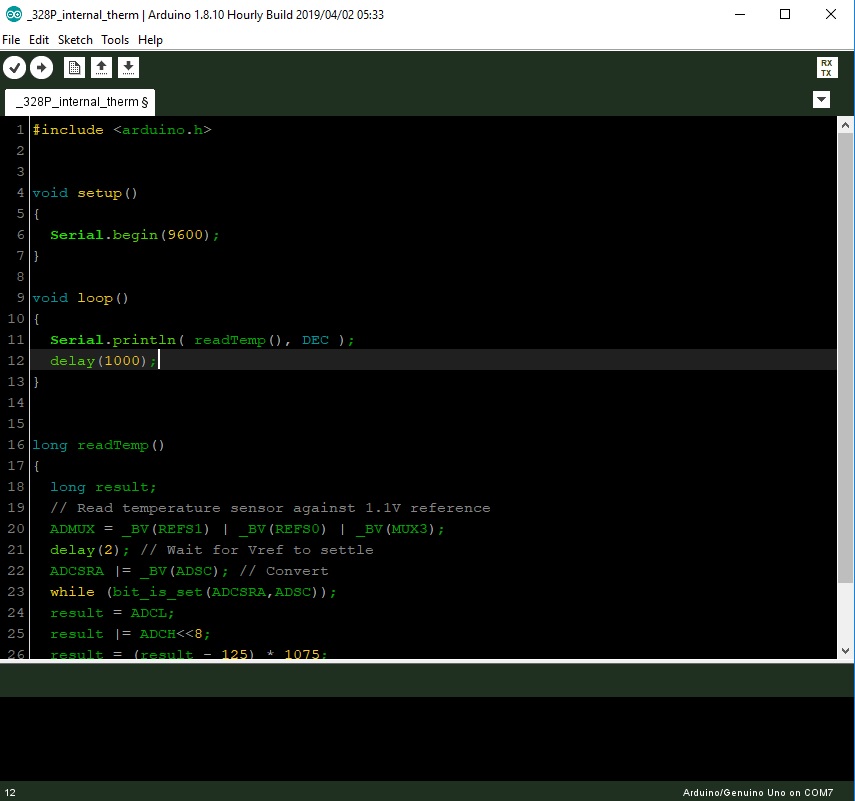Open a sketch with the up-arrow icon

(101, 68)
